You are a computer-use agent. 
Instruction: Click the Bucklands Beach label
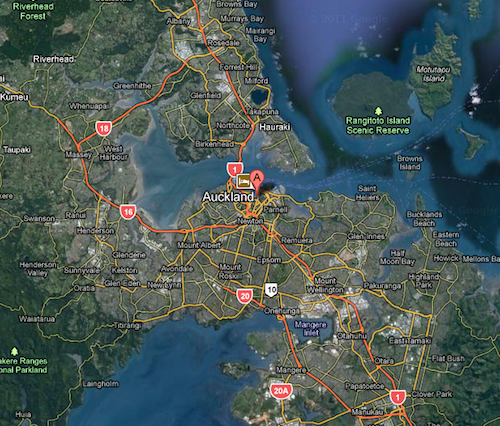(x=424, y=219)
